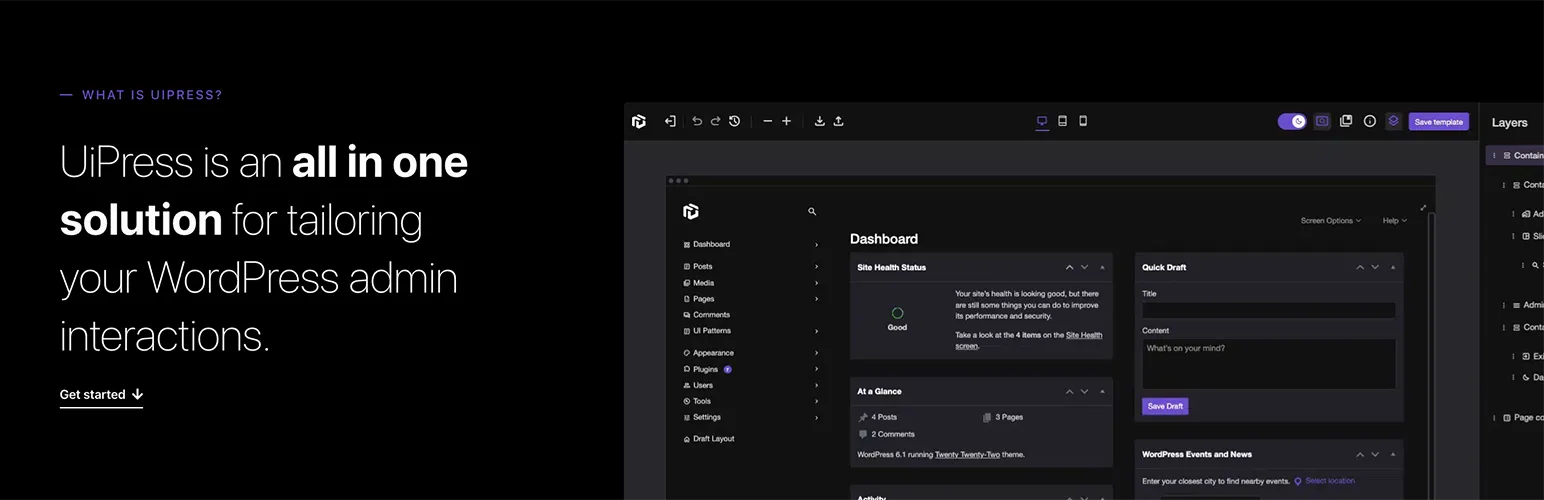Viewport: 1544px width, 500px height.
Task: Click 4 Posts link
Action: point(884,417)
